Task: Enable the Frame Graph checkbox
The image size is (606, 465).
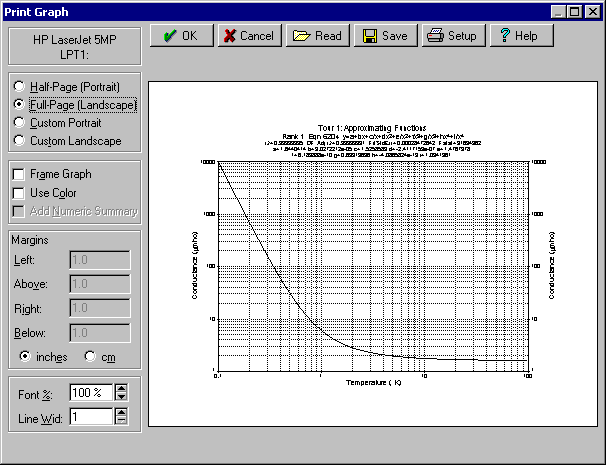Action: 18,174
